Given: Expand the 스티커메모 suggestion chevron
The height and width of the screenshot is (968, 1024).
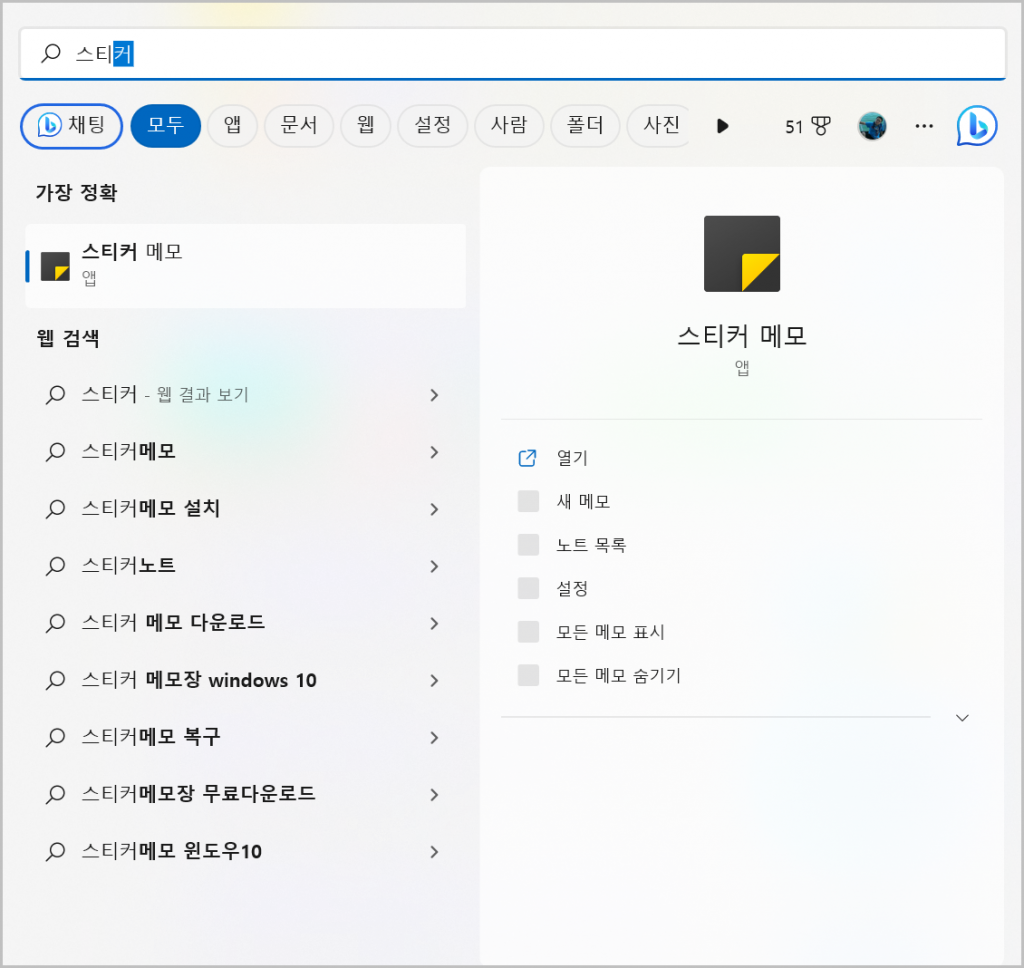Looking at the screenshot, I should 434,452.
